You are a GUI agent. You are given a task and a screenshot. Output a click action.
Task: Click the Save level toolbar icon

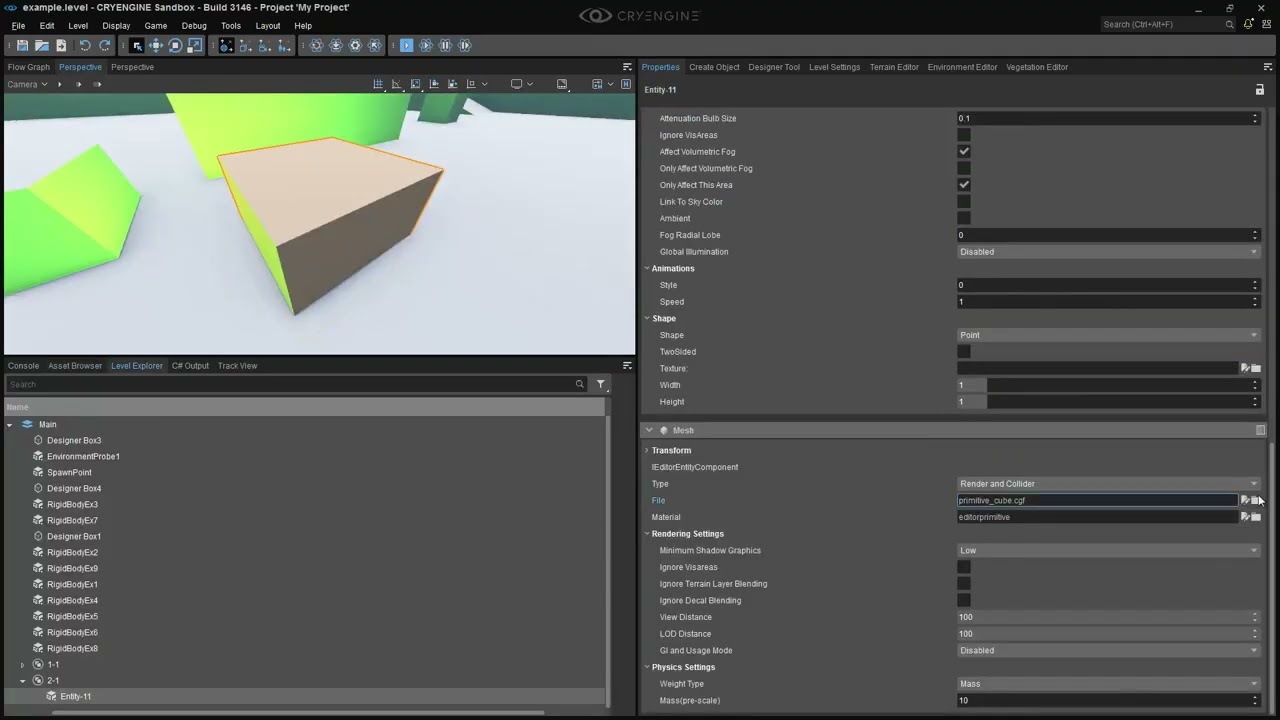point(22,45)
